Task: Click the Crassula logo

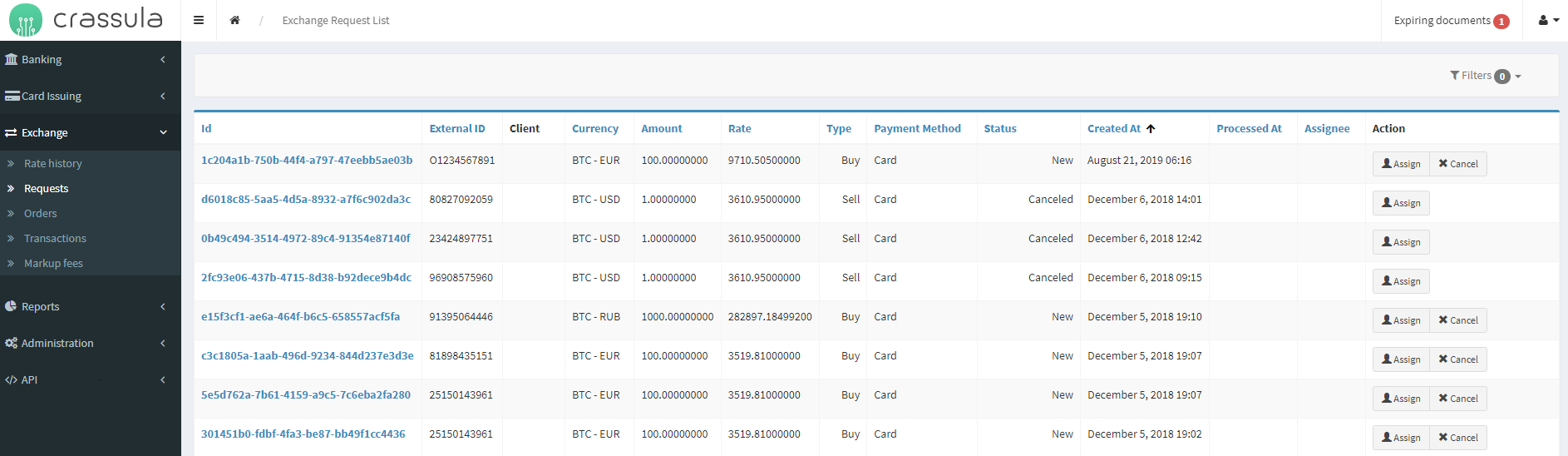Action: pos(86,20)
